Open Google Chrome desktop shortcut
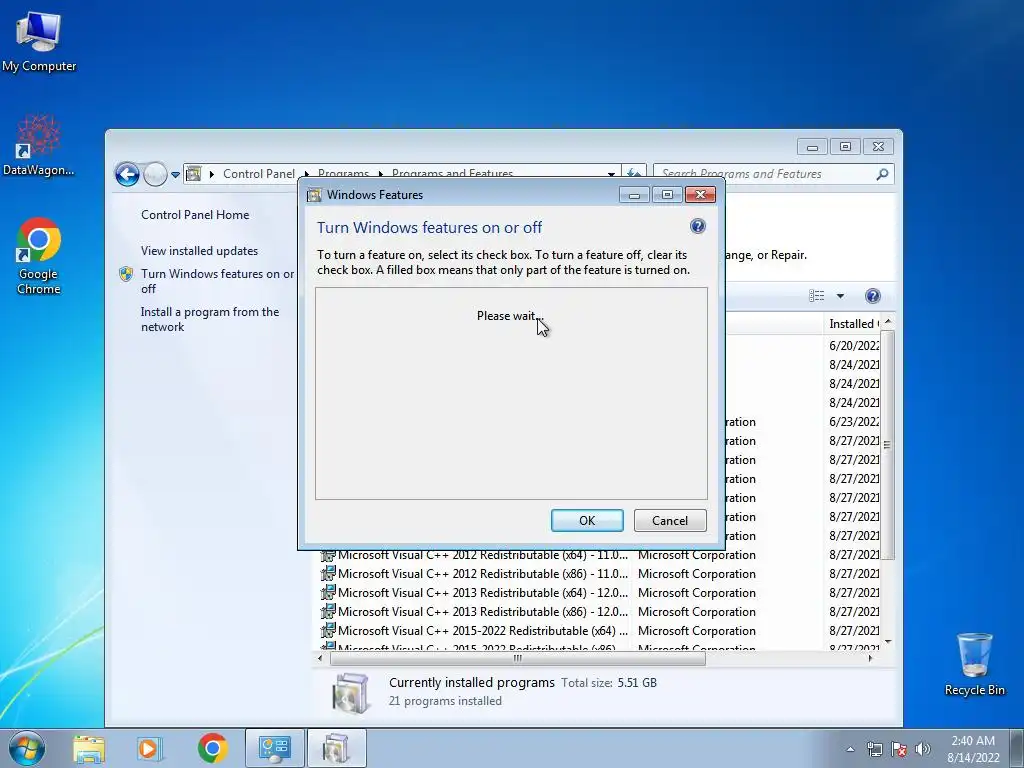This screenshot has width=1024, height=768. click(39, 256)
